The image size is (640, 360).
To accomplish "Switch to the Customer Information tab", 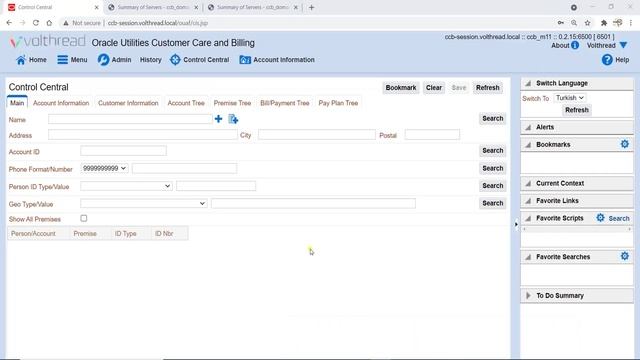I will click(x=128, y=103).
